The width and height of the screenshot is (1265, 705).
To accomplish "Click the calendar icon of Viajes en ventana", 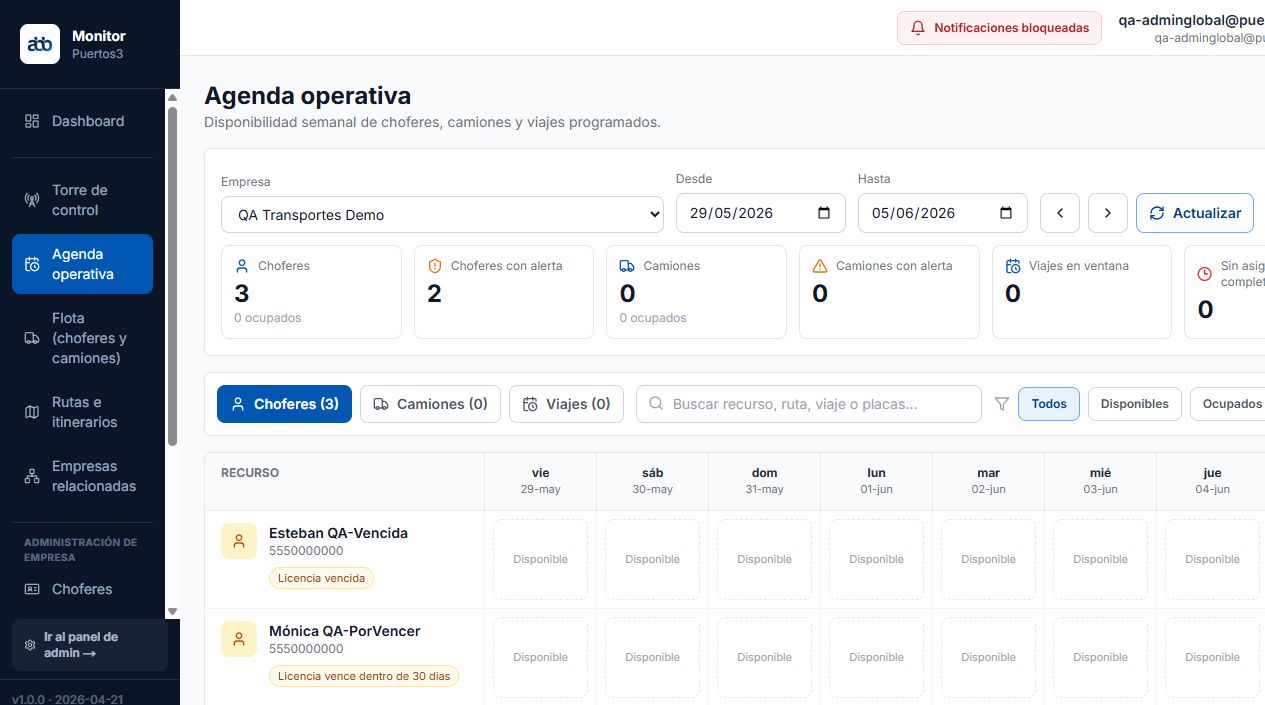I will click(1013, 266).
